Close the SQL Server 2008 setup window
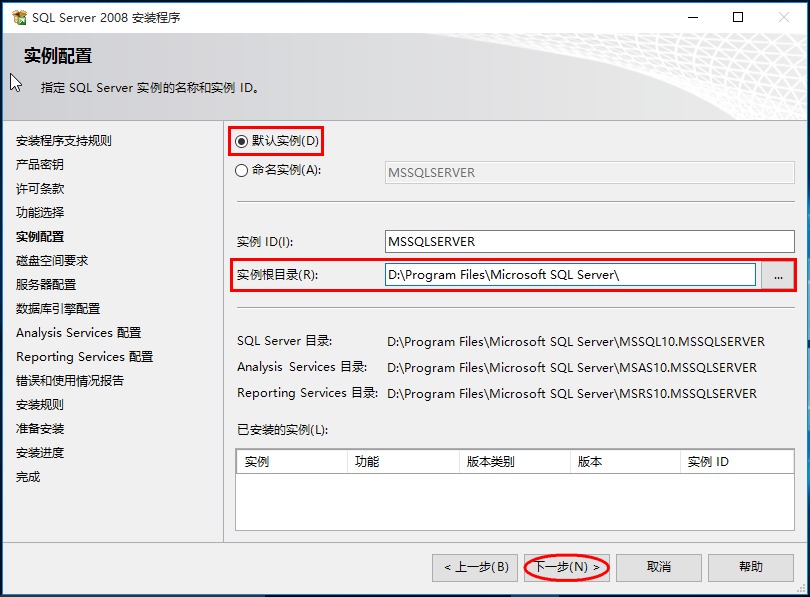Viewport: 810px width, 597px height. click(784, 17)
